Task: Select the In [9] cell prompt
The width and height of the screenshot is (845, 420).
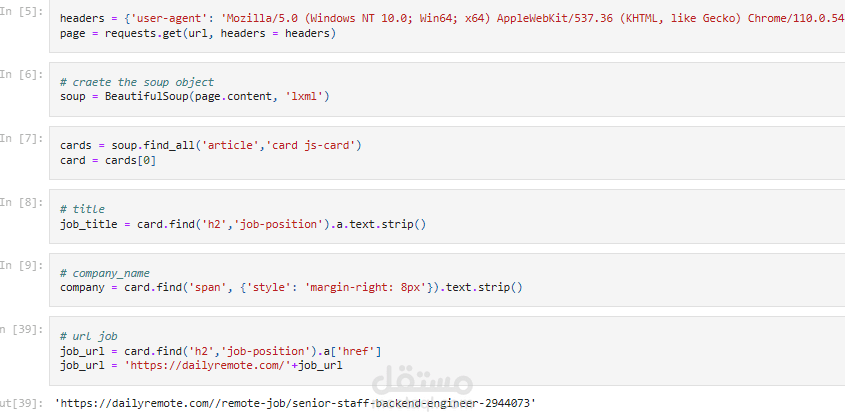Action: pos(21,265)
